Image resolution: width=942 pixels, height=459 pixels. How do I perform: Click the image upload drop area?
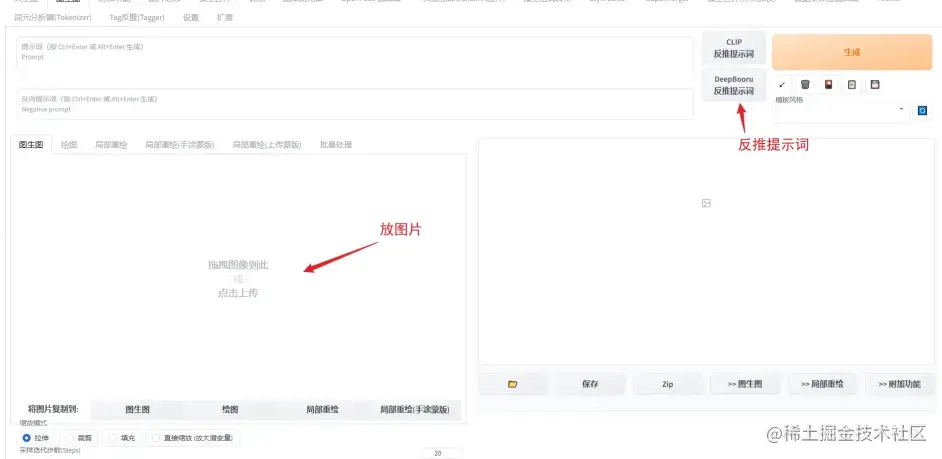pos(239,278)
